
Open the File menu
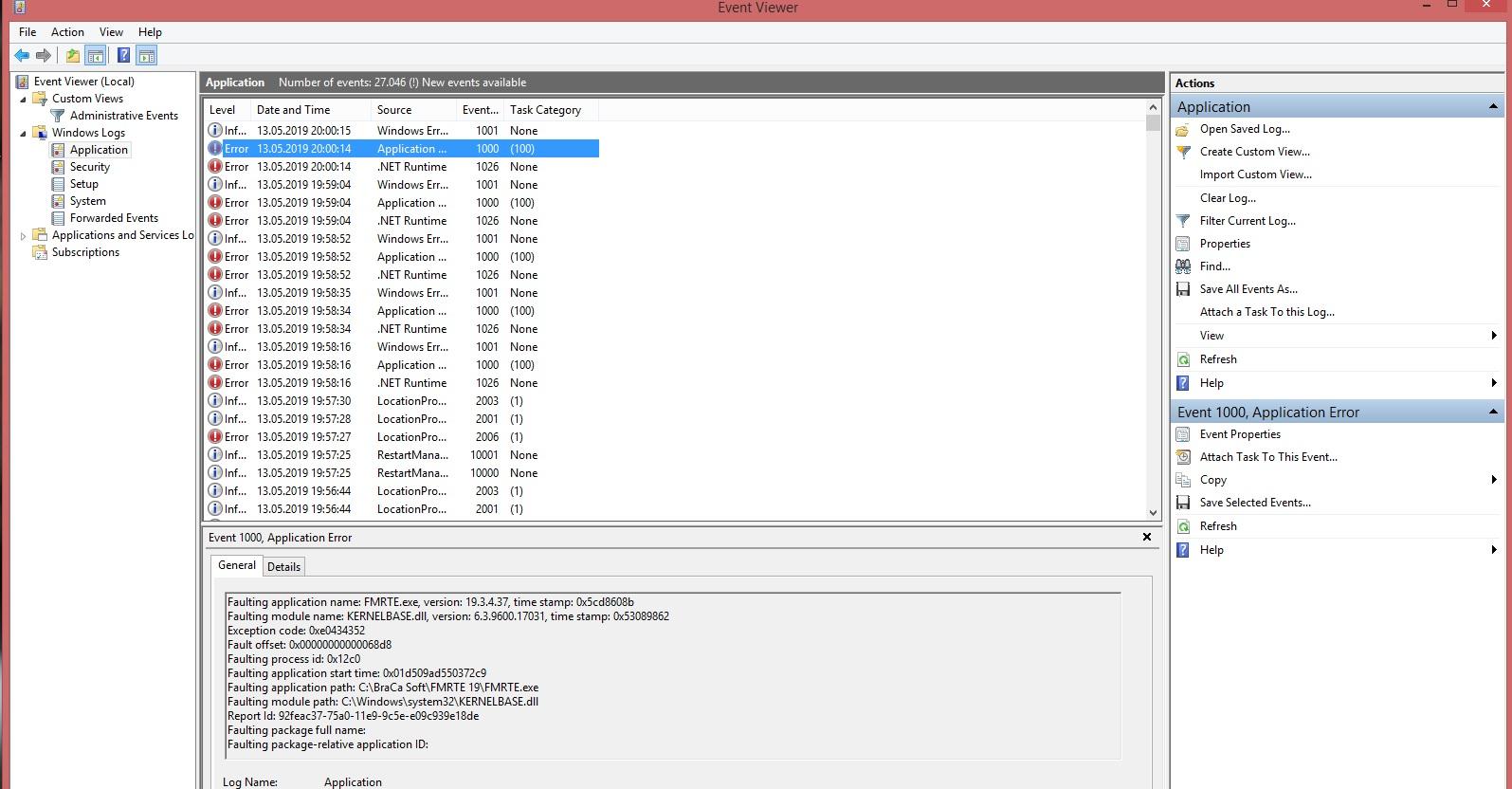pos(27,31)
